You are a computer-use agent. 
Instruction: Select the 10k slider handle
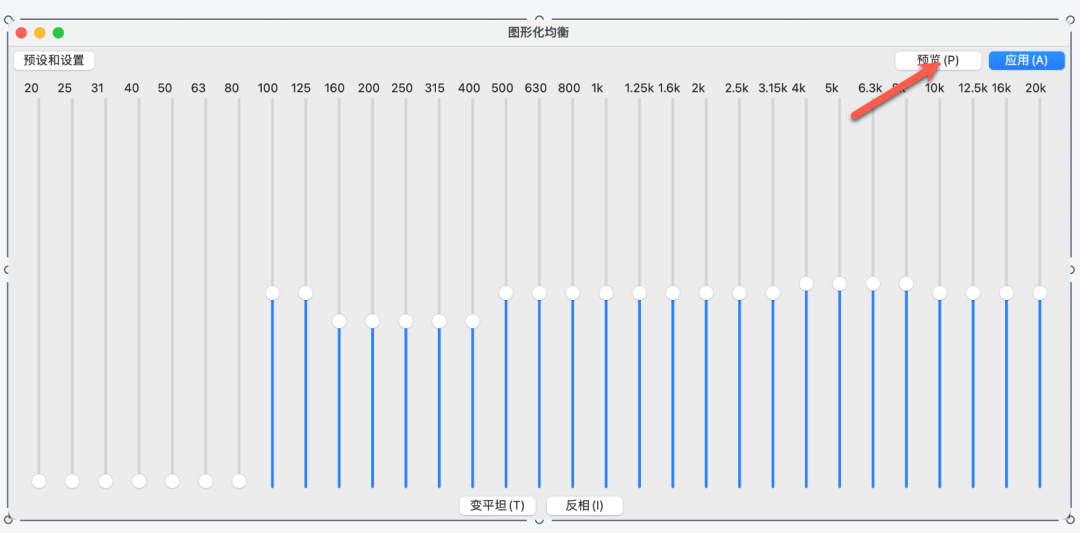pyautogui.click(x=939, y=293)
